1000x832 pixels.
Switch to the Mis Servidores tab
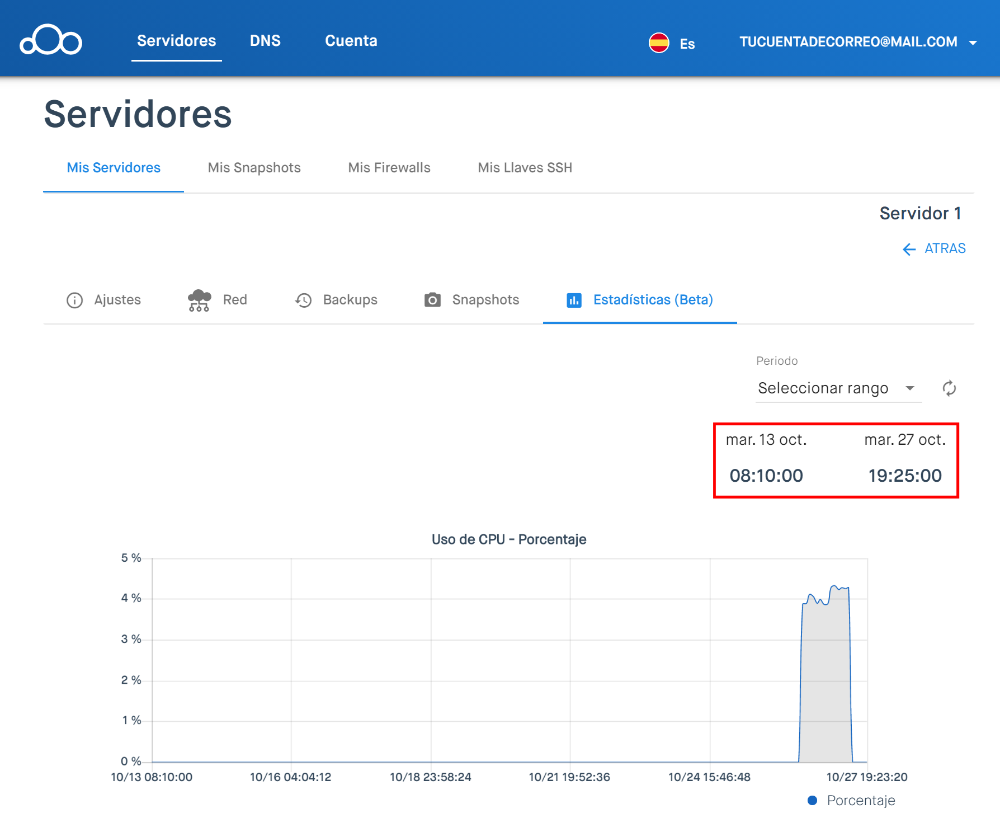pos(114,168)
